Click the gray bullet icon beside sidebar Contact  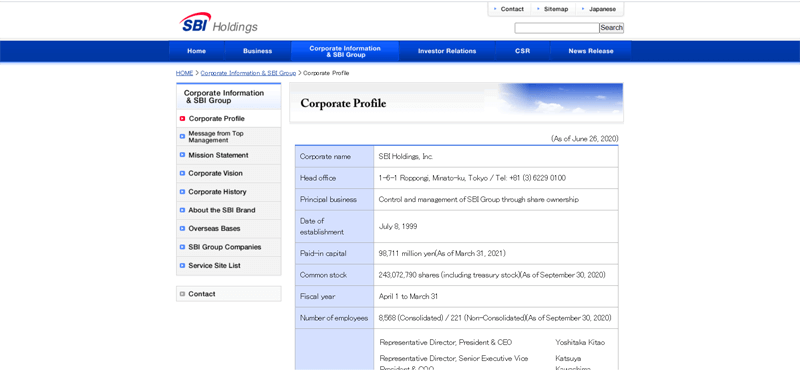pos(182,294)
